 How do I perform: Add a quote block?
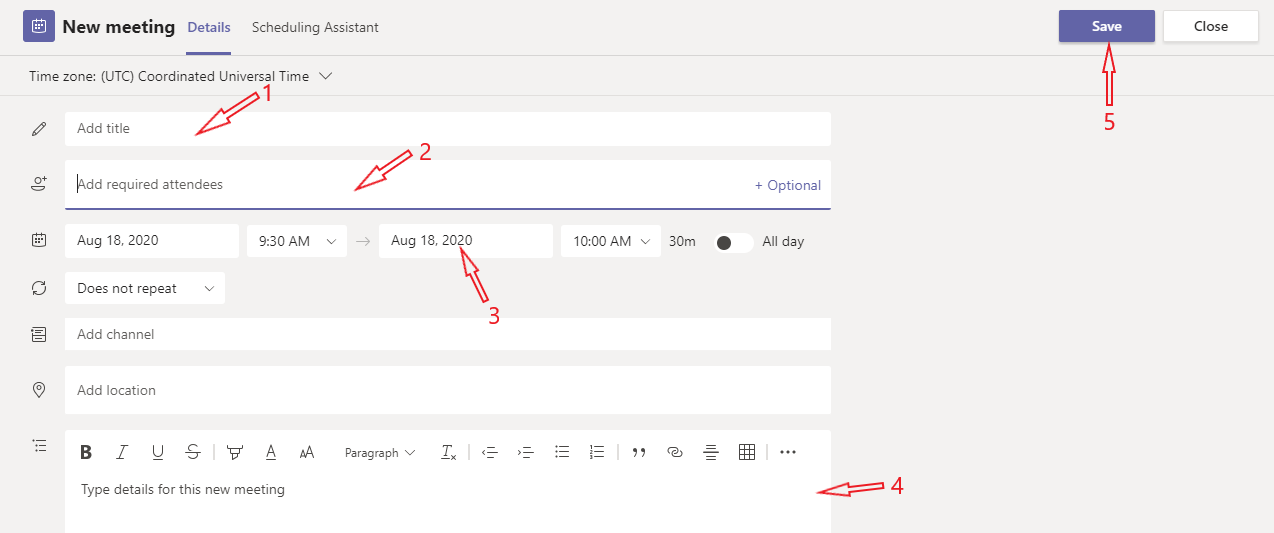[639, 452]
